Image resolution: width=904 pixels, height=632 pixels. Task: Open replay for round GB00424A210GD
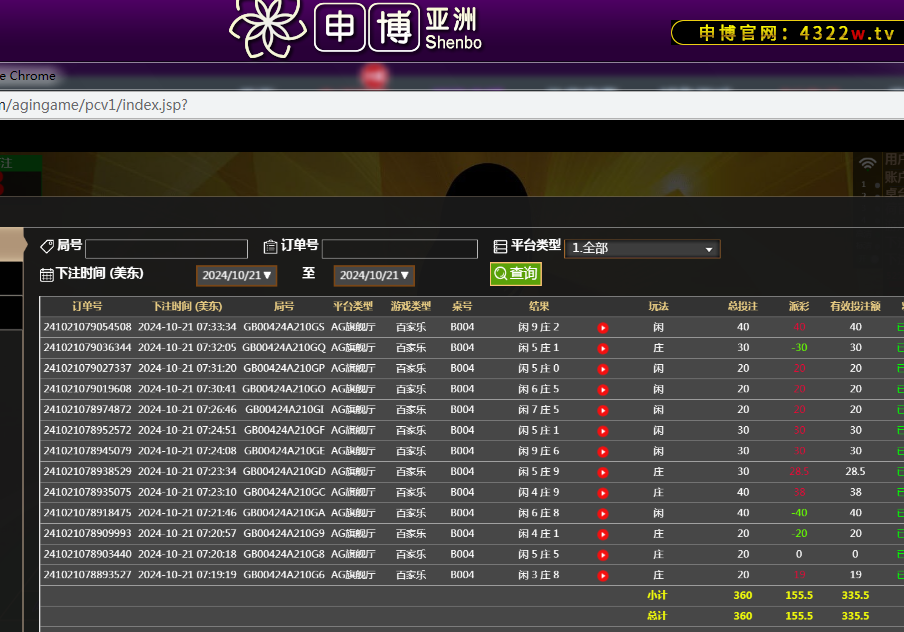point(603,472)
